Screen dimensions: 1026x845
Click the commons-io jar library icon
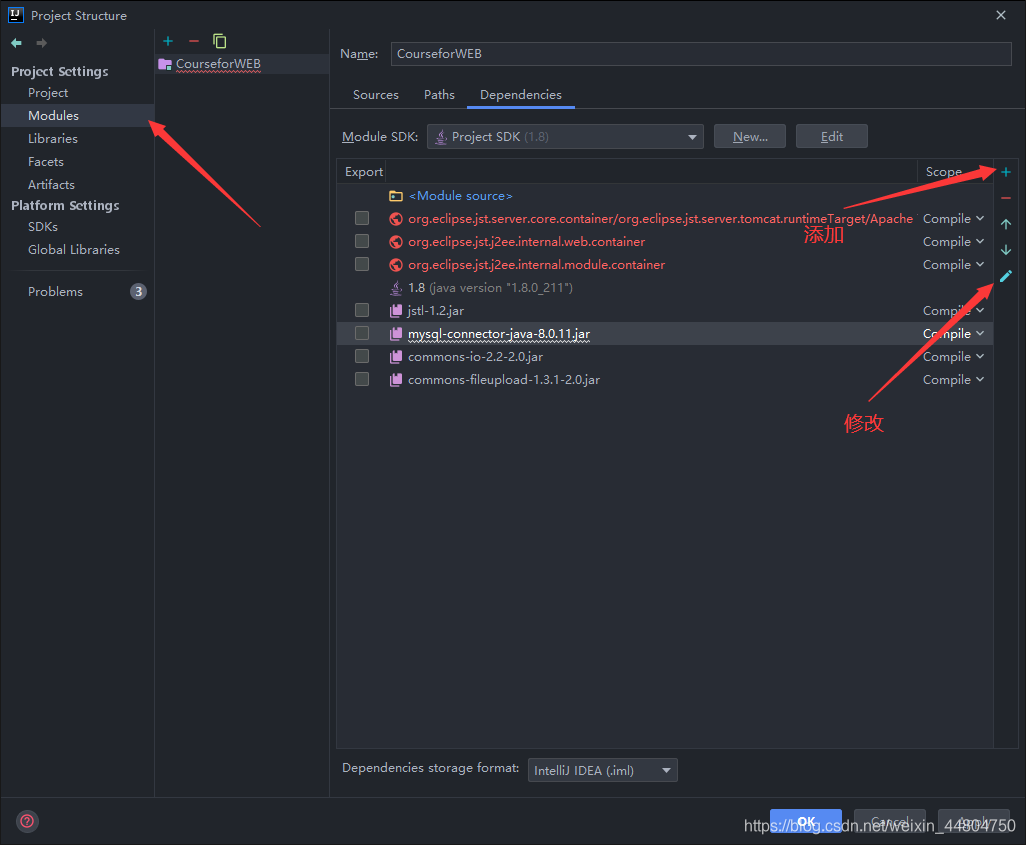click(x=396, y=357)
